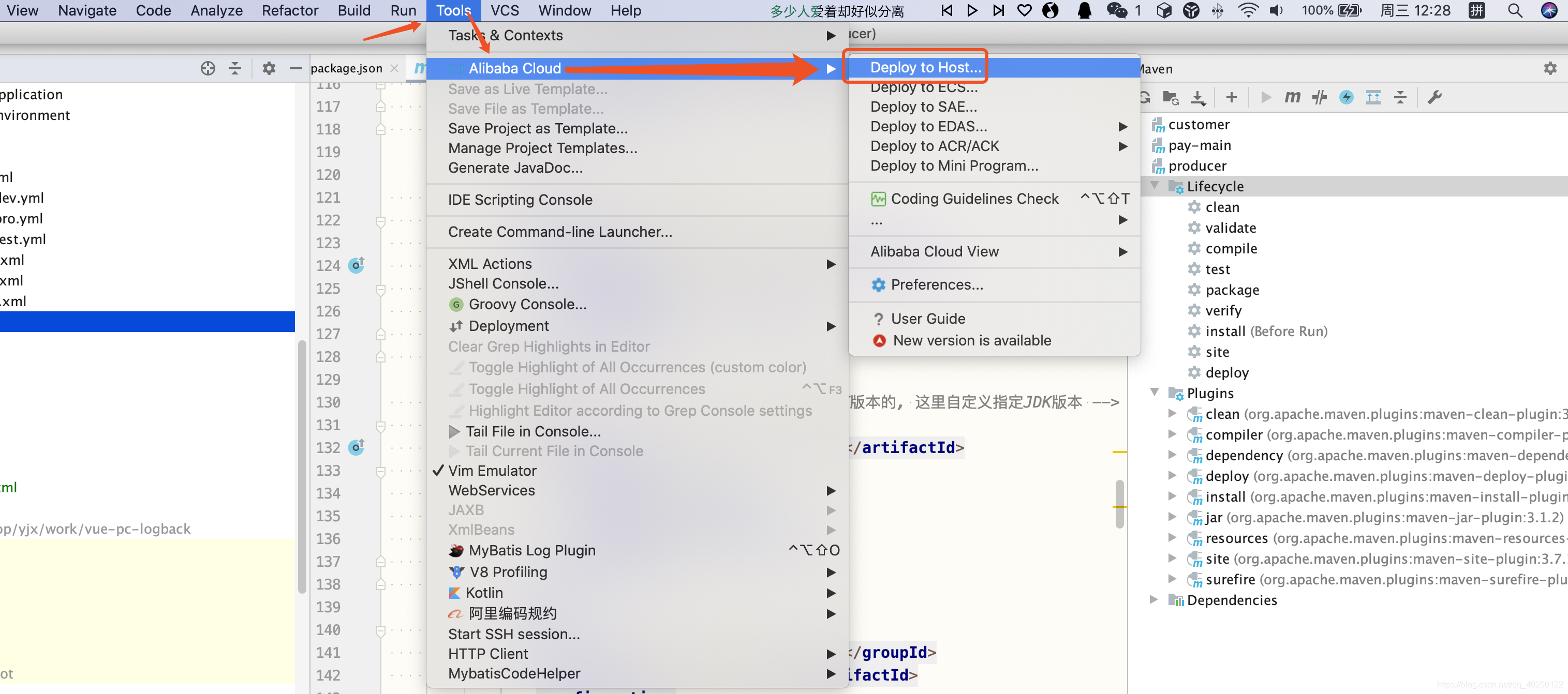Click New version is available

[x=994, y=341]
